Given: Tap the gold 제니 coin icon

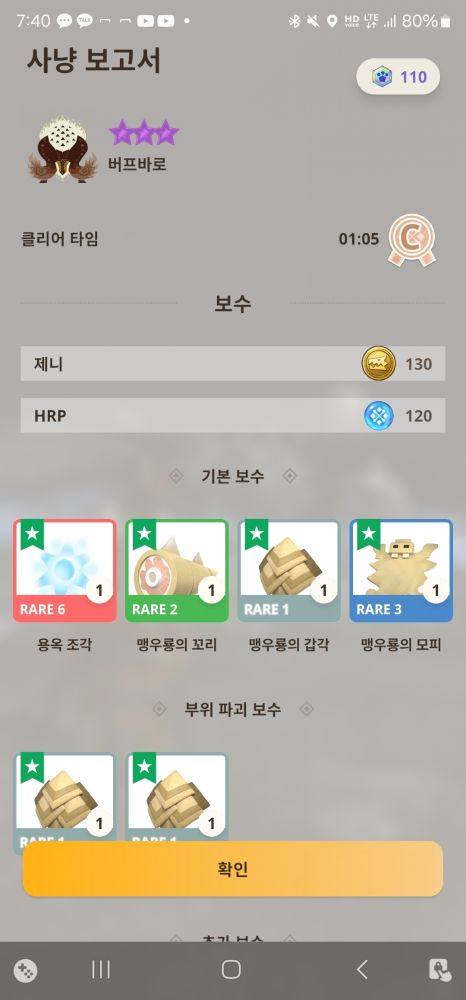Looking at the screenshot, I should pos(379,364).
